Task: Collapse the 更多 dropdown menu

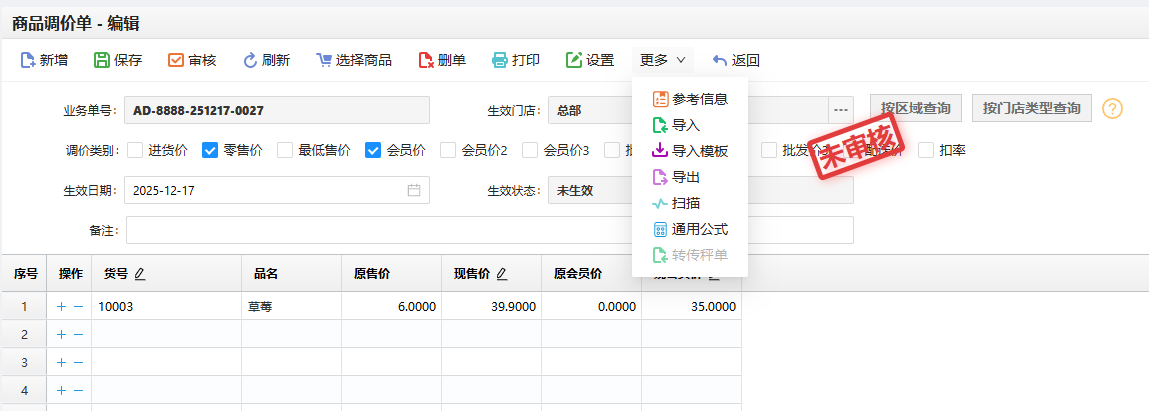Action: click(x=663, y=60)
